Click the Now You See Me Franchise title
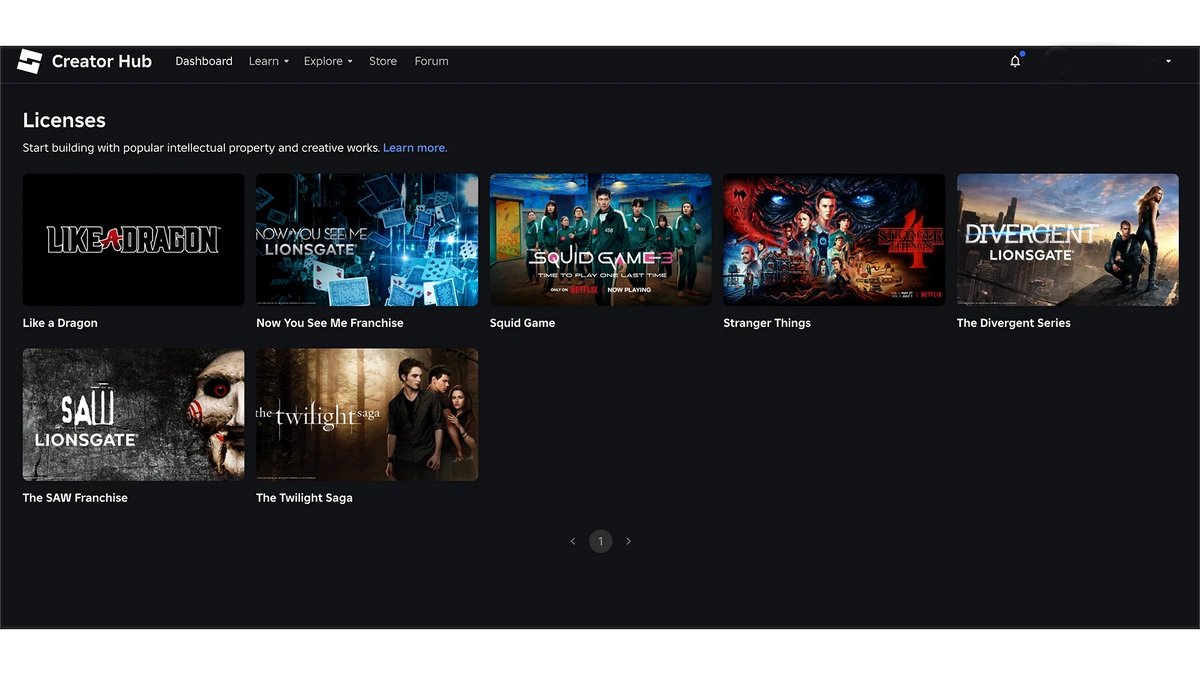Viewport: 1200px width, 675px height. 330,323
